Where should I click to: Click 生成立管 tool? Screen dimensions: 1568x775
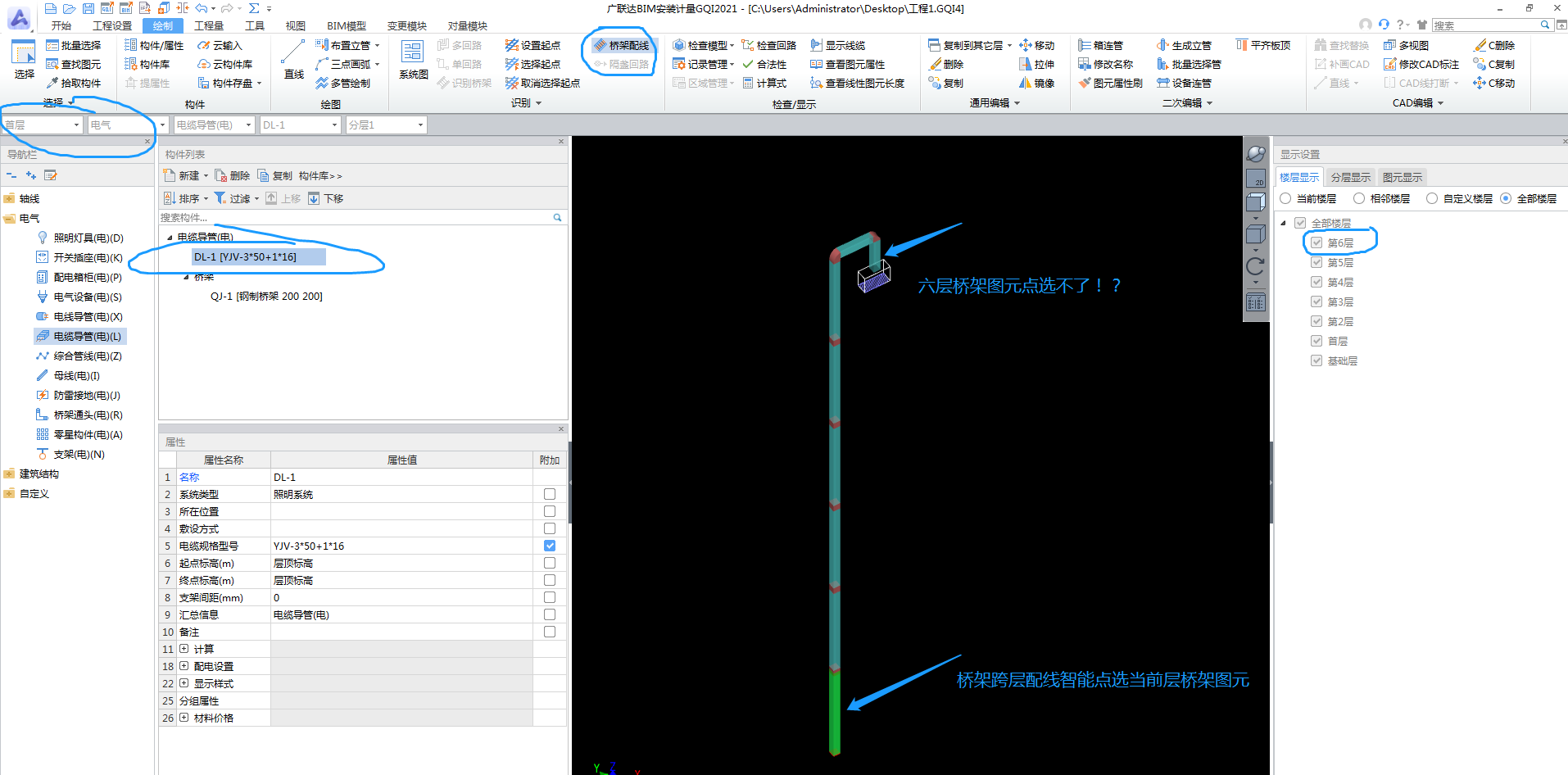click(1185, 45)
